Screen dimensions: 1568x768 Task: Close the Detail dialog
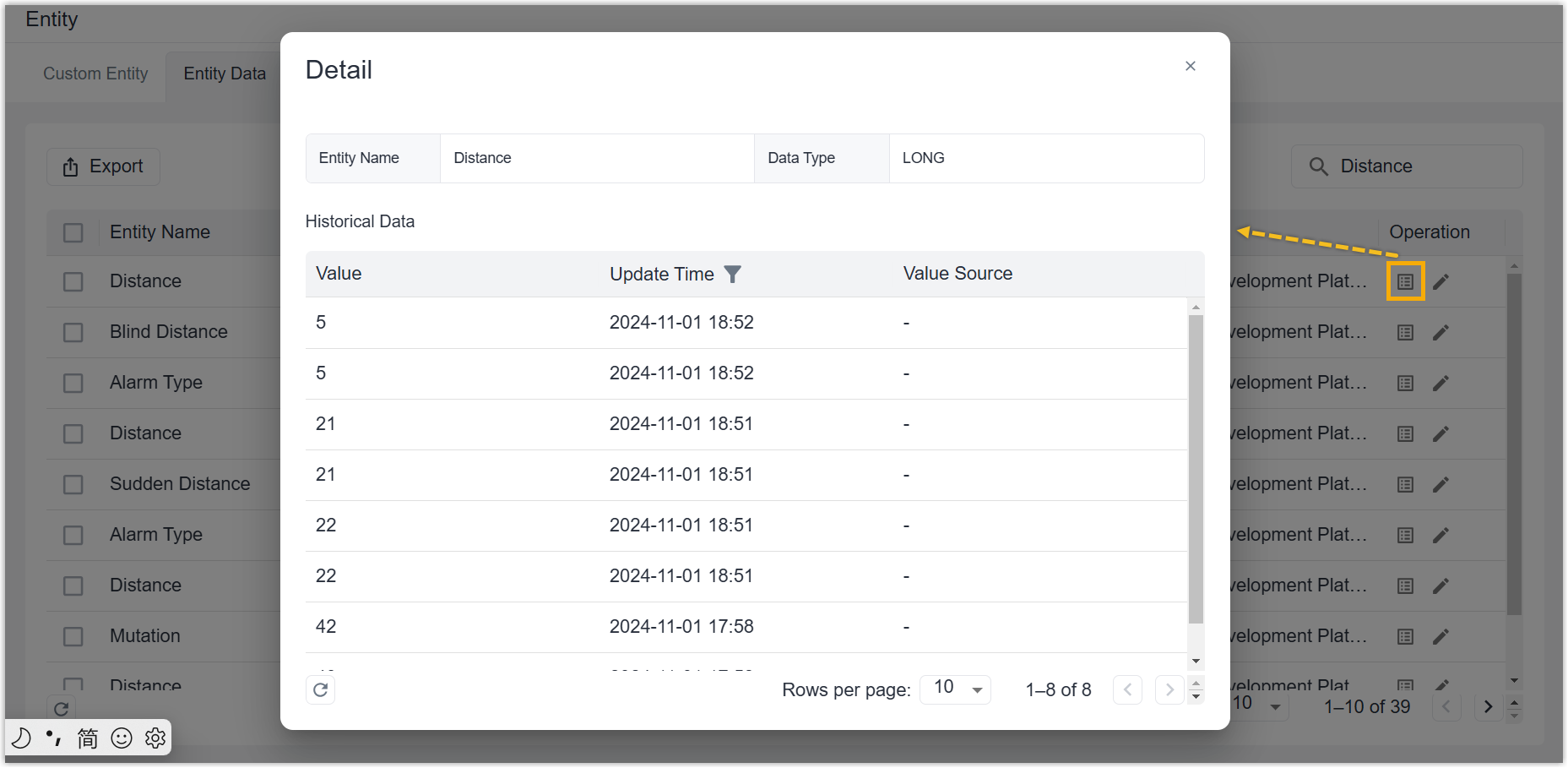tap(1190, 66)
